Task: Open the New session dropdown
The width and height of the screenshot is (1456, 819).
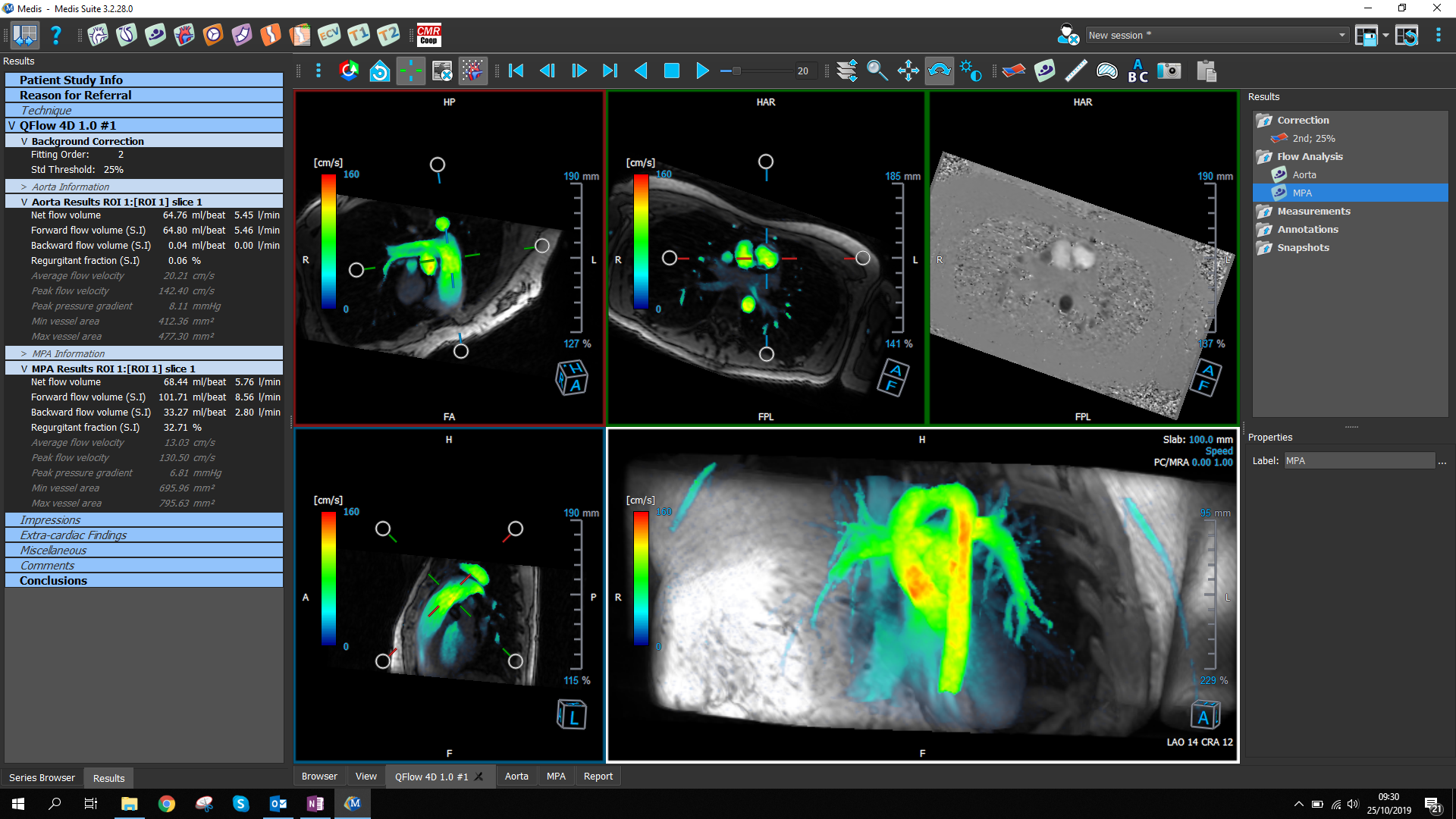Action: pos(1341,35)
